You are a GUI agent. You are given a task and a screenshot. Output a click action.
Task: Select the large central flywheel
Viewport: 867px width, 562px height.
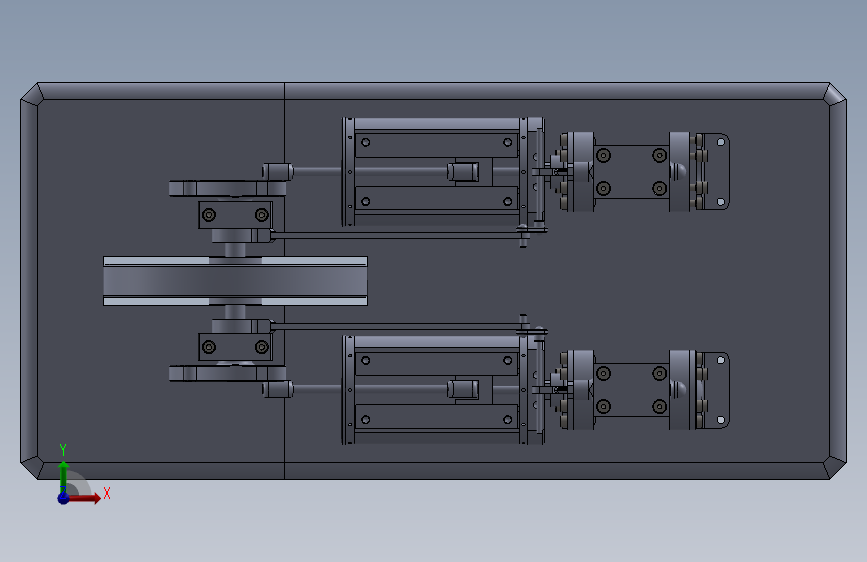coord(235,281)
